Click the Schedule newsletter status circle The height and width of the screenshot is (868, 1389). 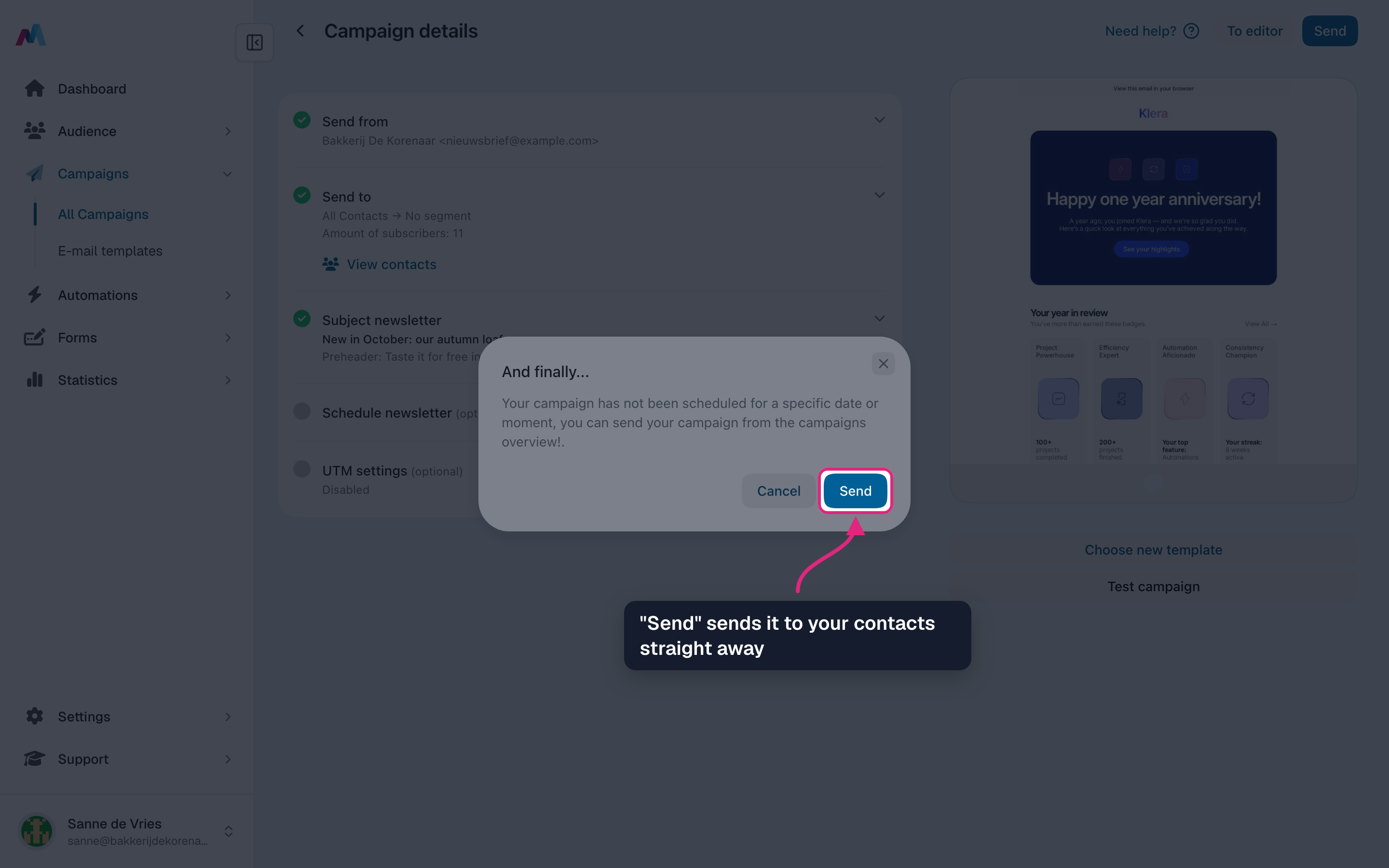(x=302, y=411)
